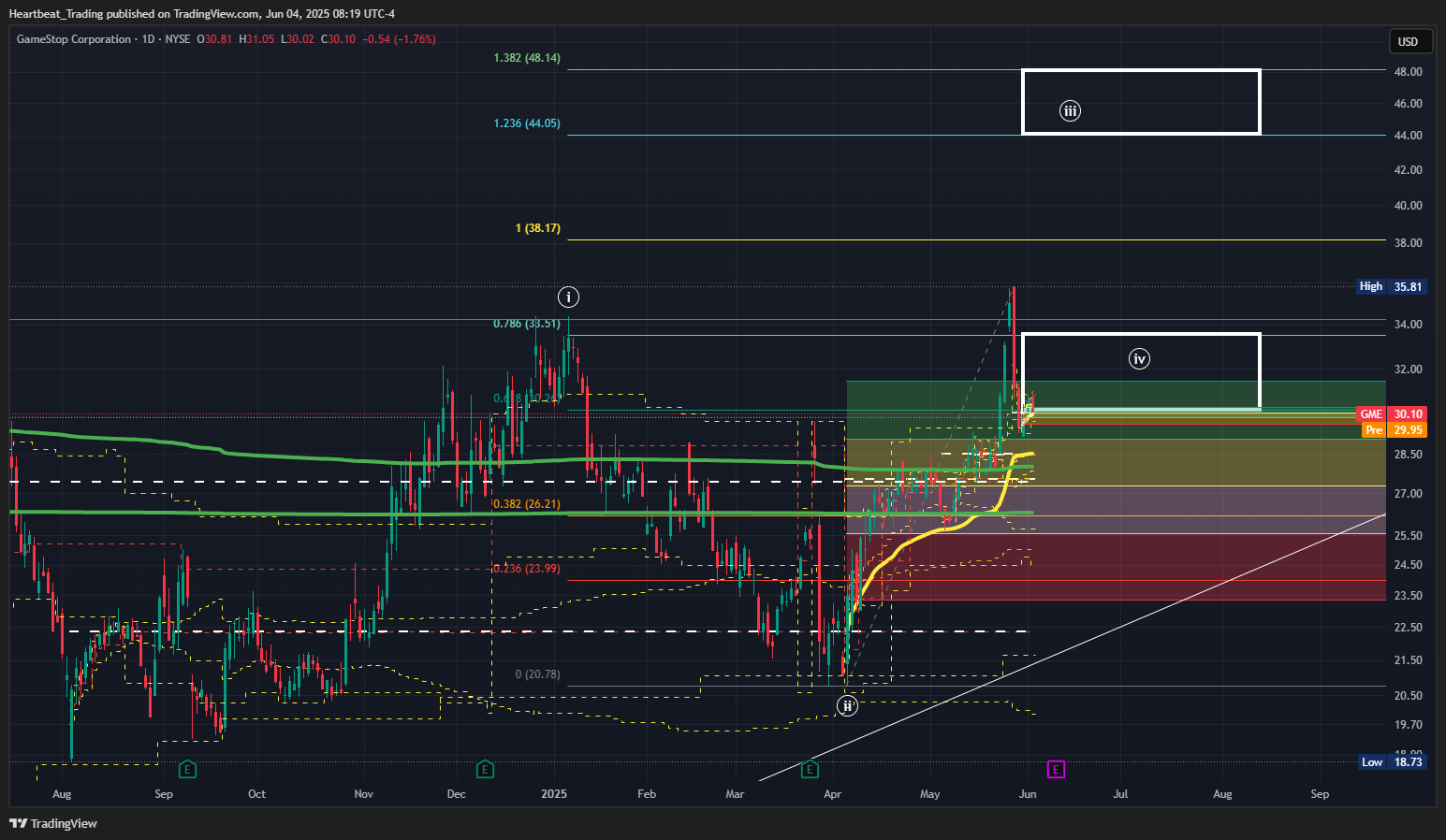The height and width of the screenshot is (840, 1446).
Task: Click the Feb label on time axis
Action: tap(647, 794)
